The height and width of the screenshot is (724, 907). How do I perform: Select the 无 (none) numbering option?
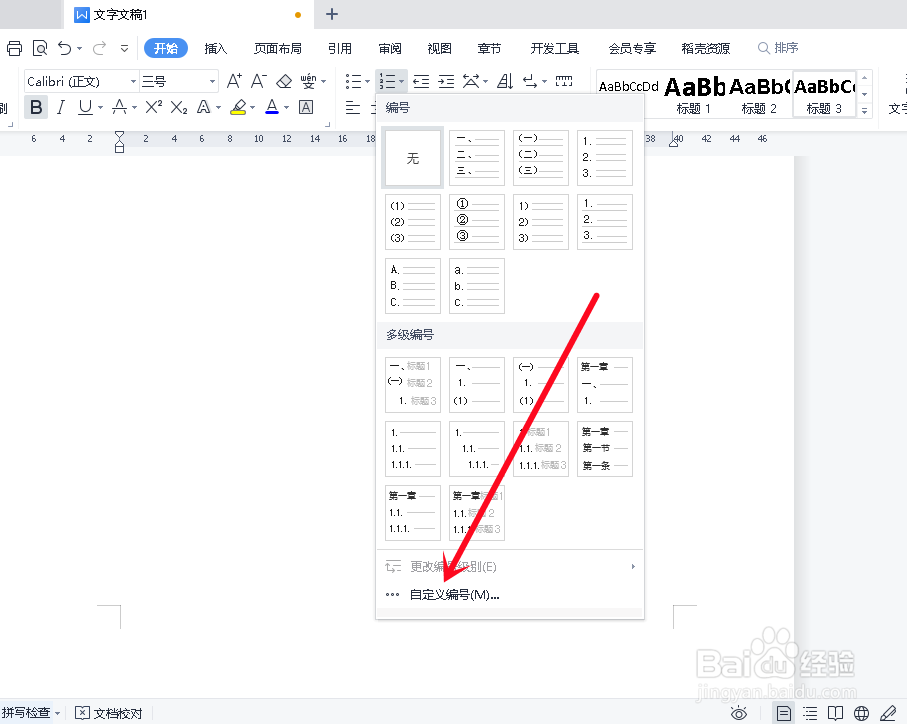point(412,157)
